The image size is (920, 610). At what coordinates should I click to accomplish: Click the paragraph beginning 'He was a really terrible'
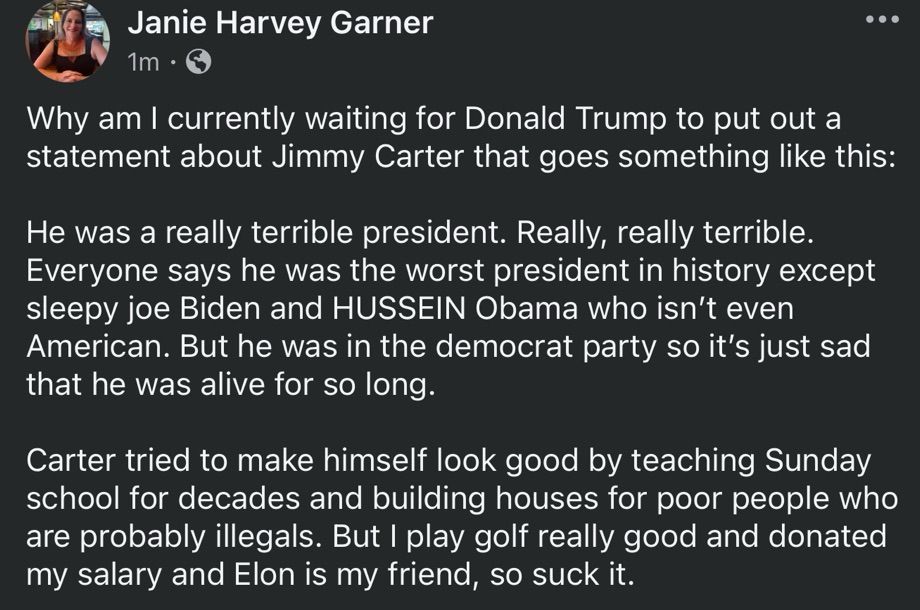(451, 309)
